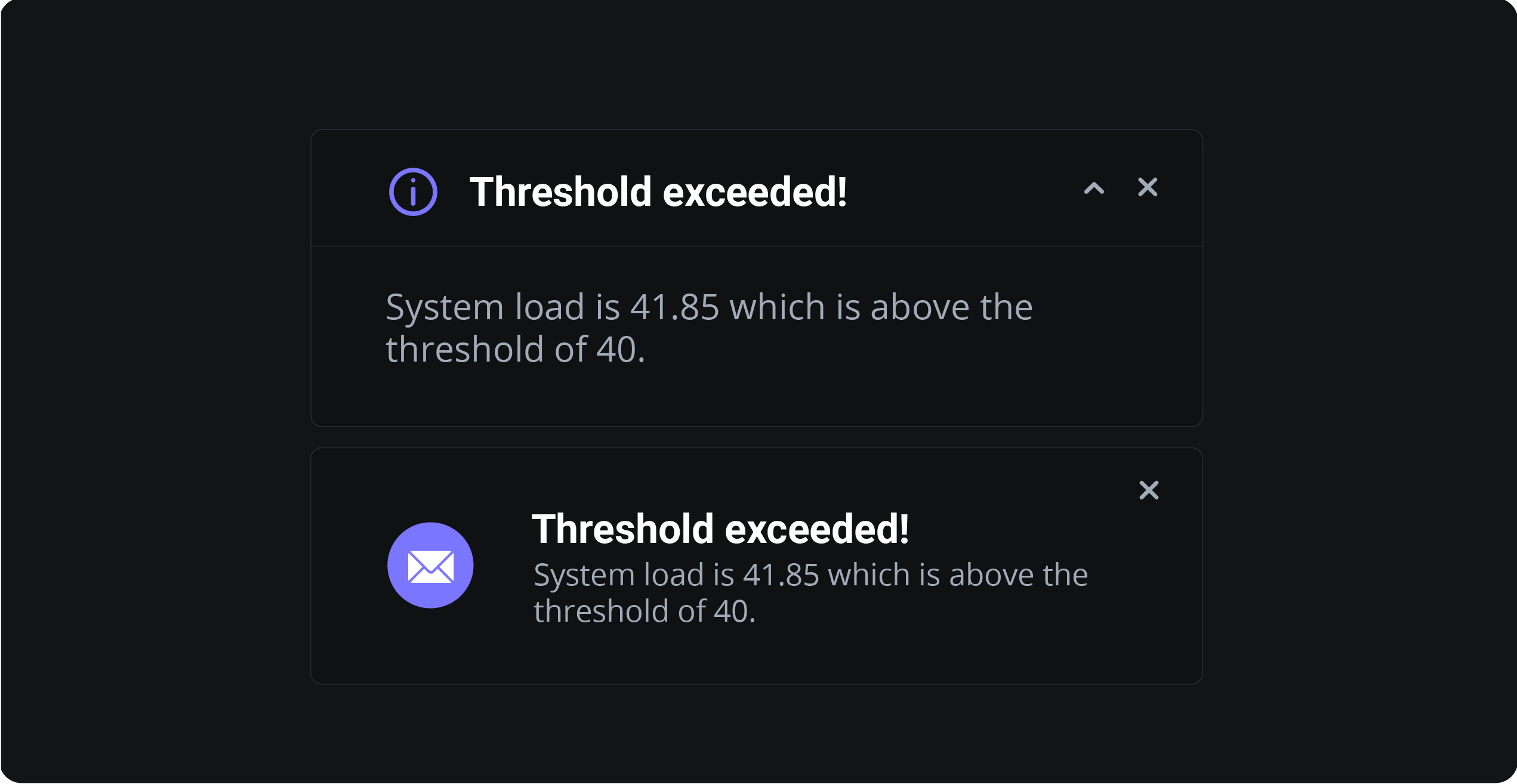This screenshot has height=784, width=1517.
Task: Collapse the top notification using the chevron
Action: pyautogui.click(x=1094, y=189)
